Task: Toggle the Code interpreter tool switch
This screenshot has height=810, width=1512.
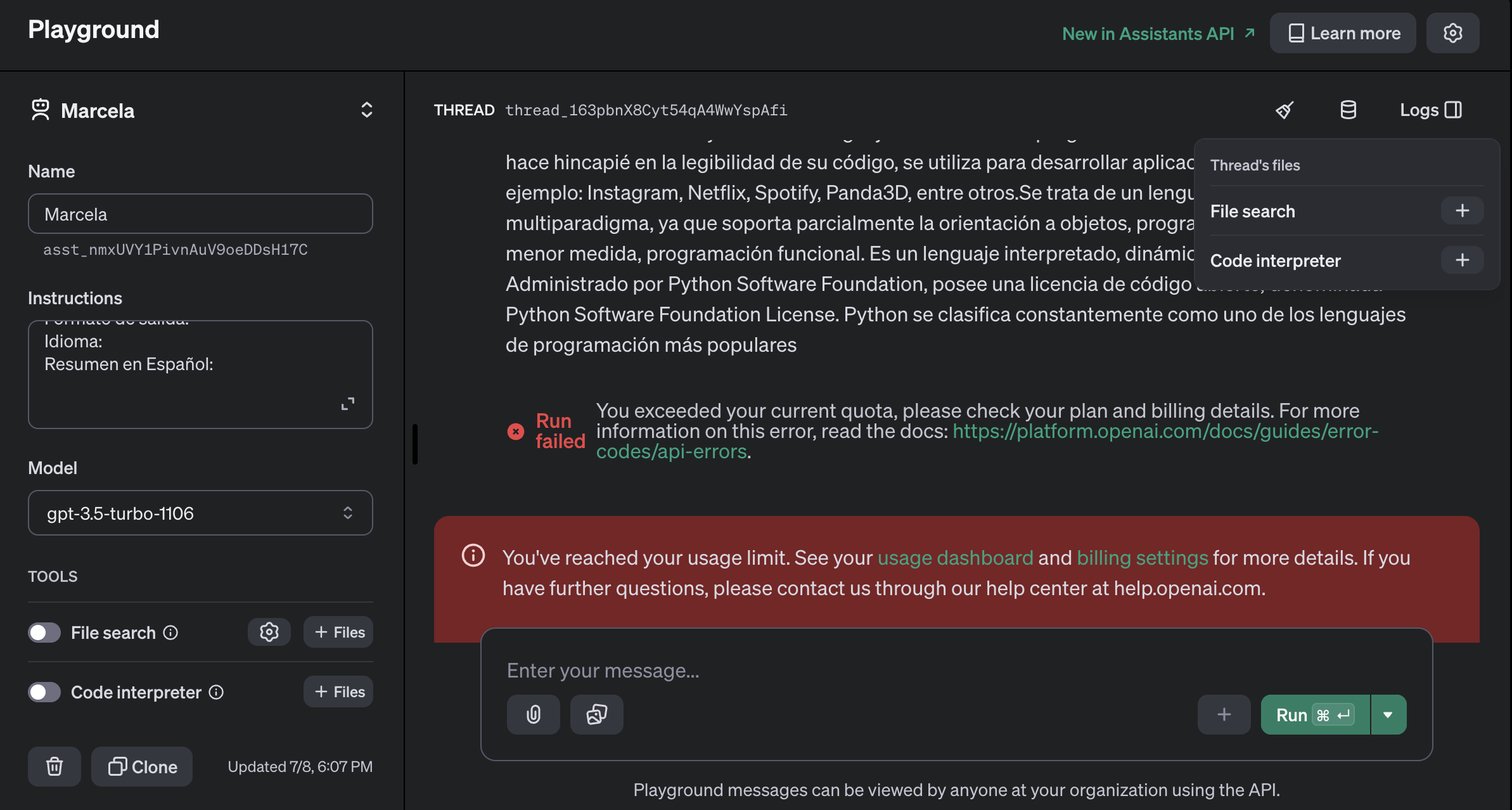Action: click(44, 691)
